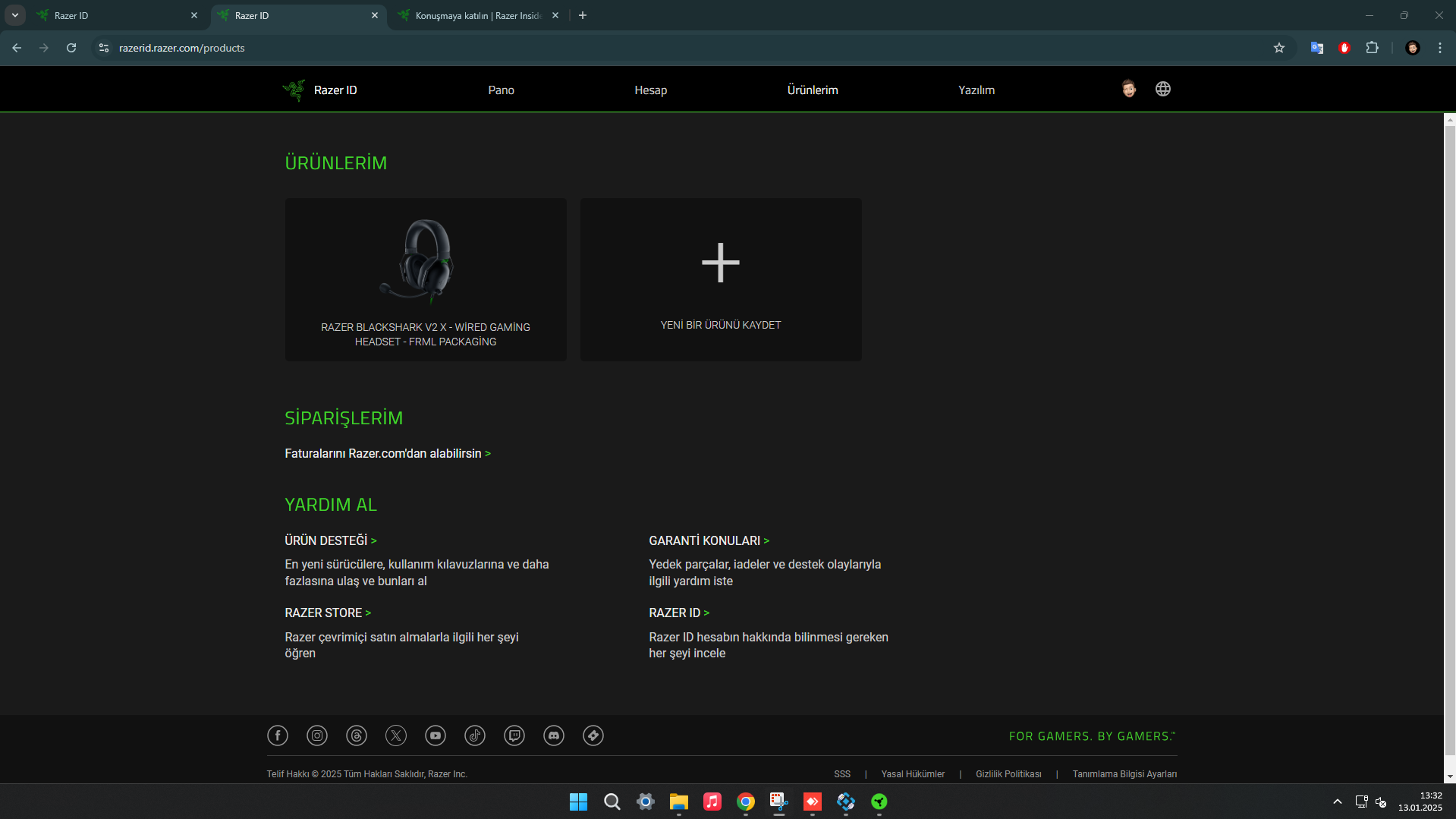The image size is (1456, 819).
Task: Open Yasal Hükümler footer link
Action: click(x=913, y=774)
